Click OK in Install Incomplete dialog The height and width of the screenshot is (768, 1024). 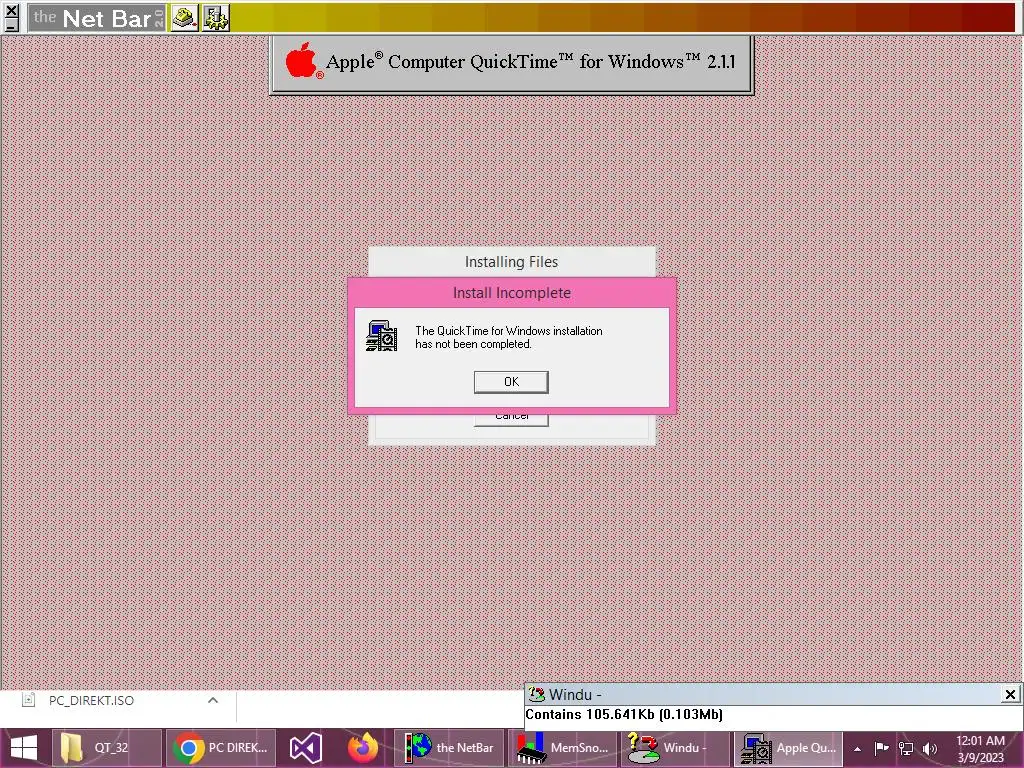pos(511,382)
